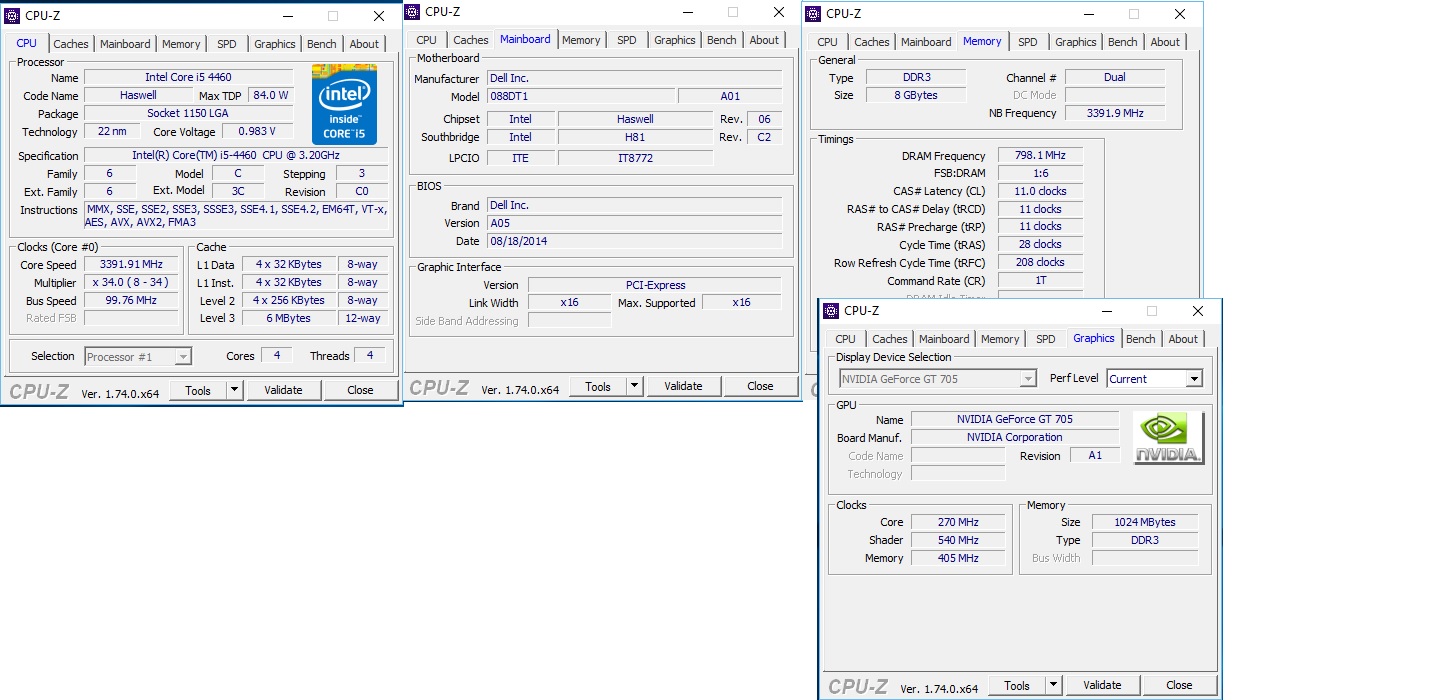The image size is (1434, 700).
Task: Open Bench tab in Memory window
Action: click(x=1123, y=42)
